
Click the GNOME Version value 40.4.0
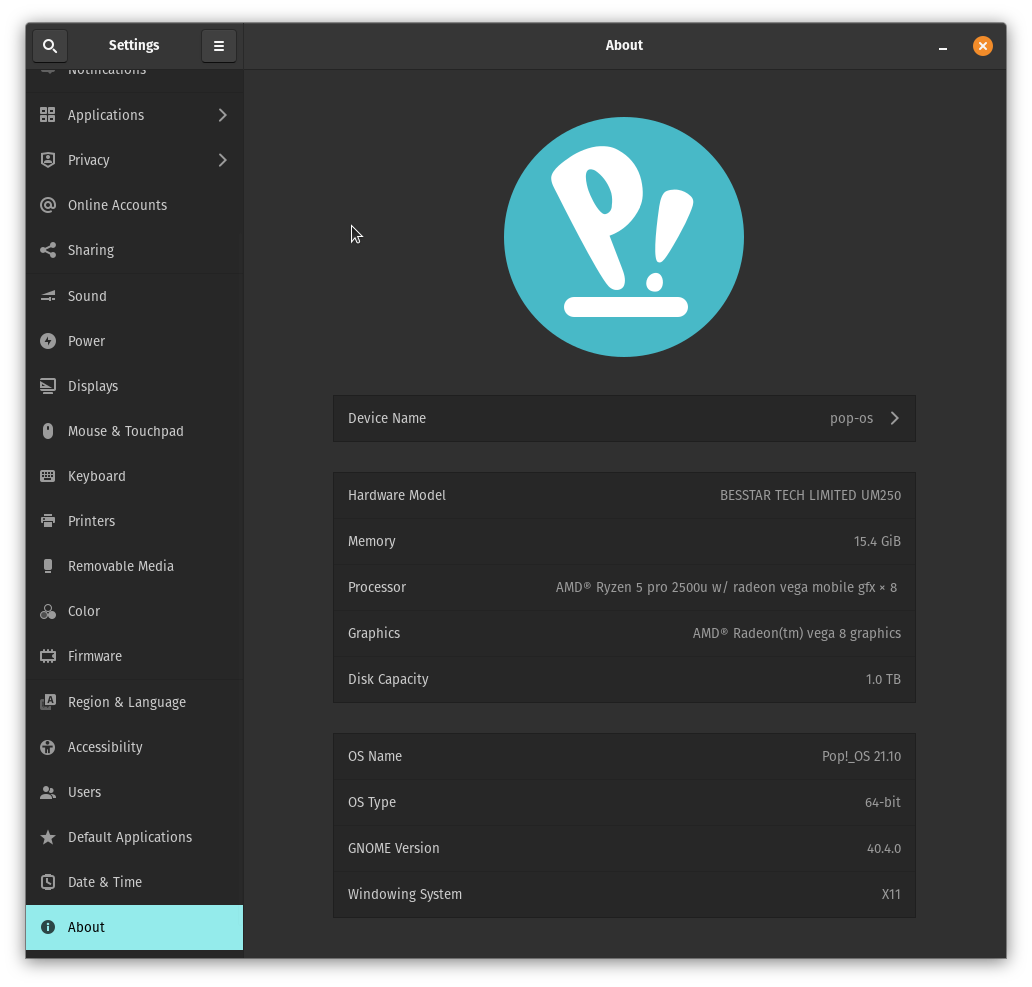[x=883, y=849]
